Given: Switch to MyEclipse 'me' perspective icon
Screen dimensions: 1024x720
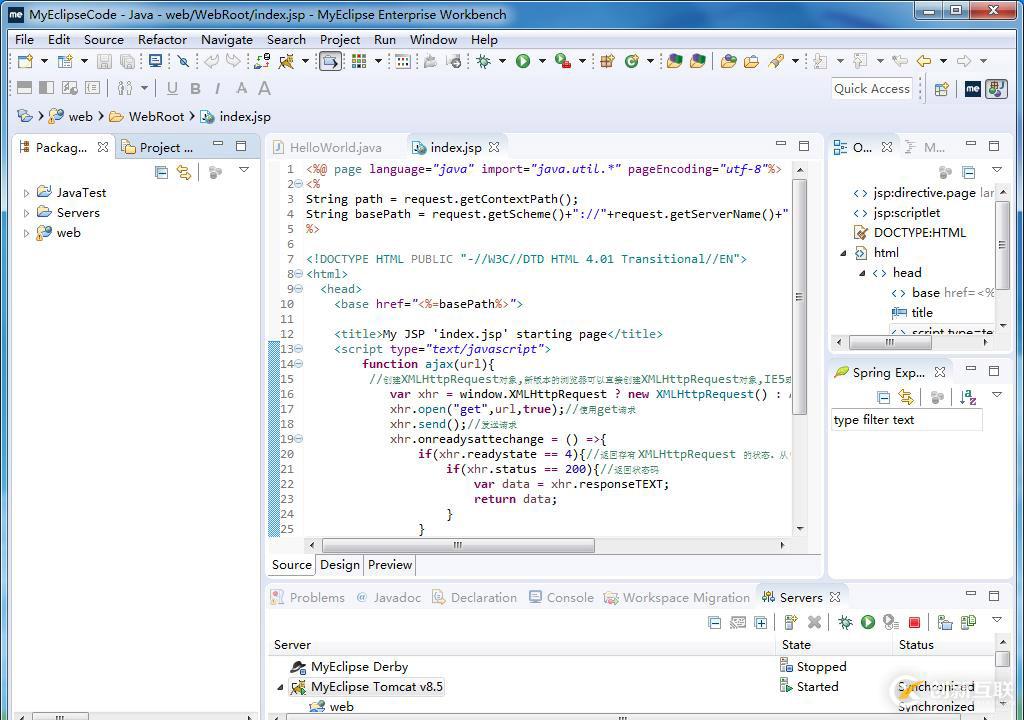Looking at the screenshot, I should (972, 89).
